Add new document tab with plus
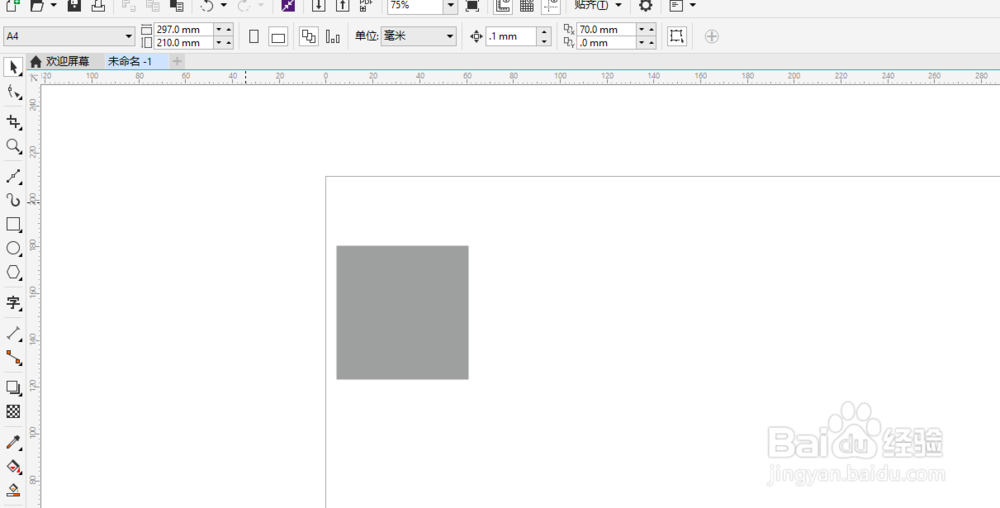 pyautogui.click(x=177, y=61)
